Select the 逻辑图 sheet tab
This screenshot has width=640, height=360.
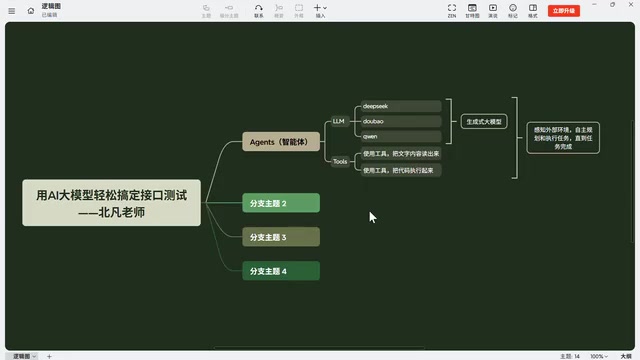coord(21,356)
